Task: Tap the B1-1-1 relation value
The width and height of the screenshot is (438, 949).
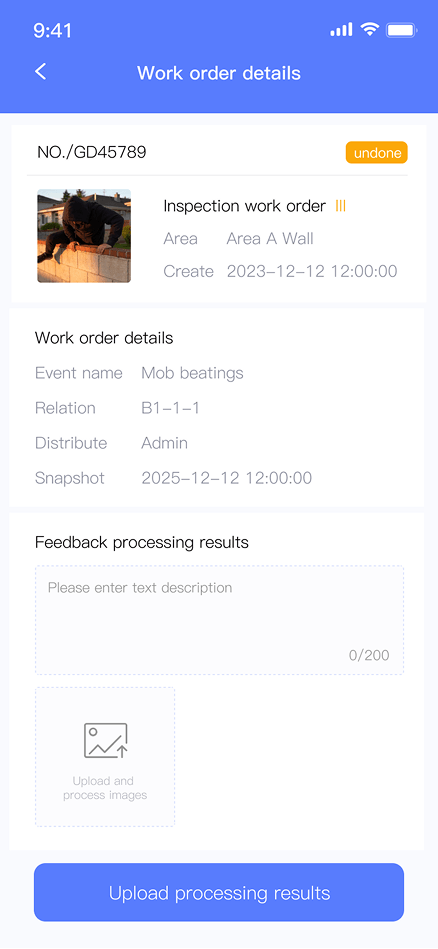Action: point(171,408)
